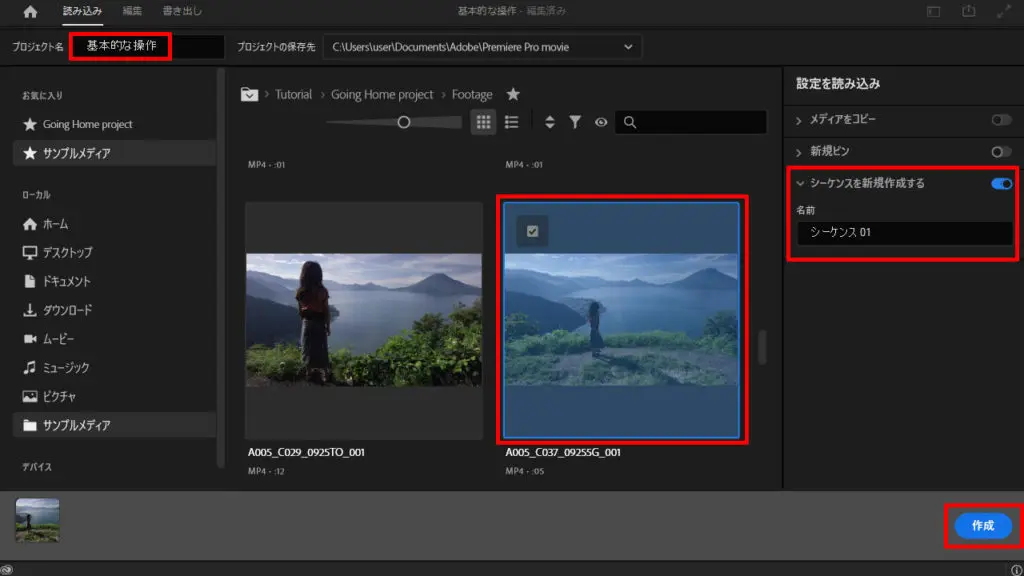Disable the シーケンスを新規作成する toggle
The width and height of the screenshot is (1024, 576).
1000,184
